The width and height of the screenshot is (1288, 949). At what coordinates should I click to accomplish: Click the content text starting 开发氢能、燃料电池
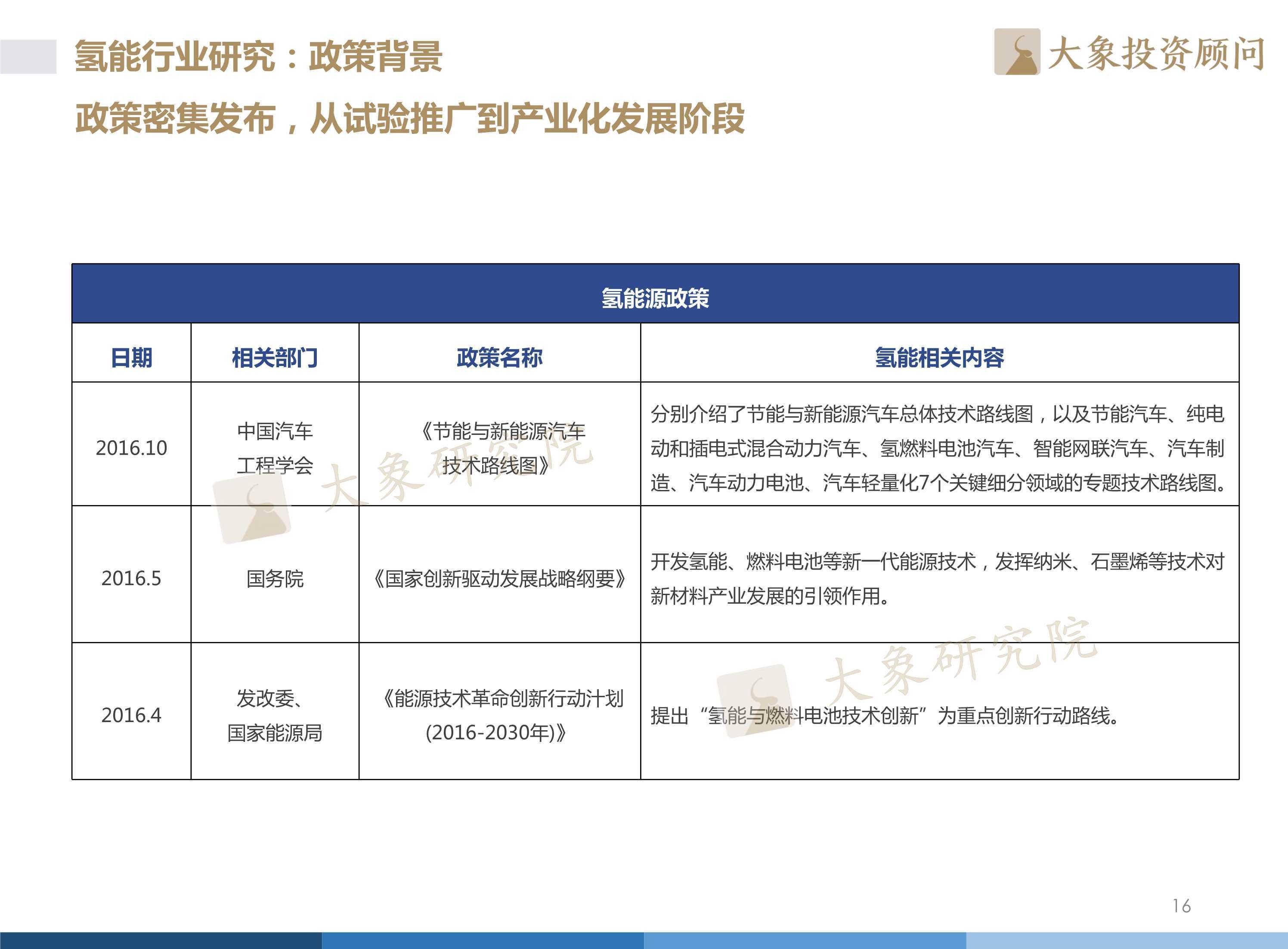point(938,578)
